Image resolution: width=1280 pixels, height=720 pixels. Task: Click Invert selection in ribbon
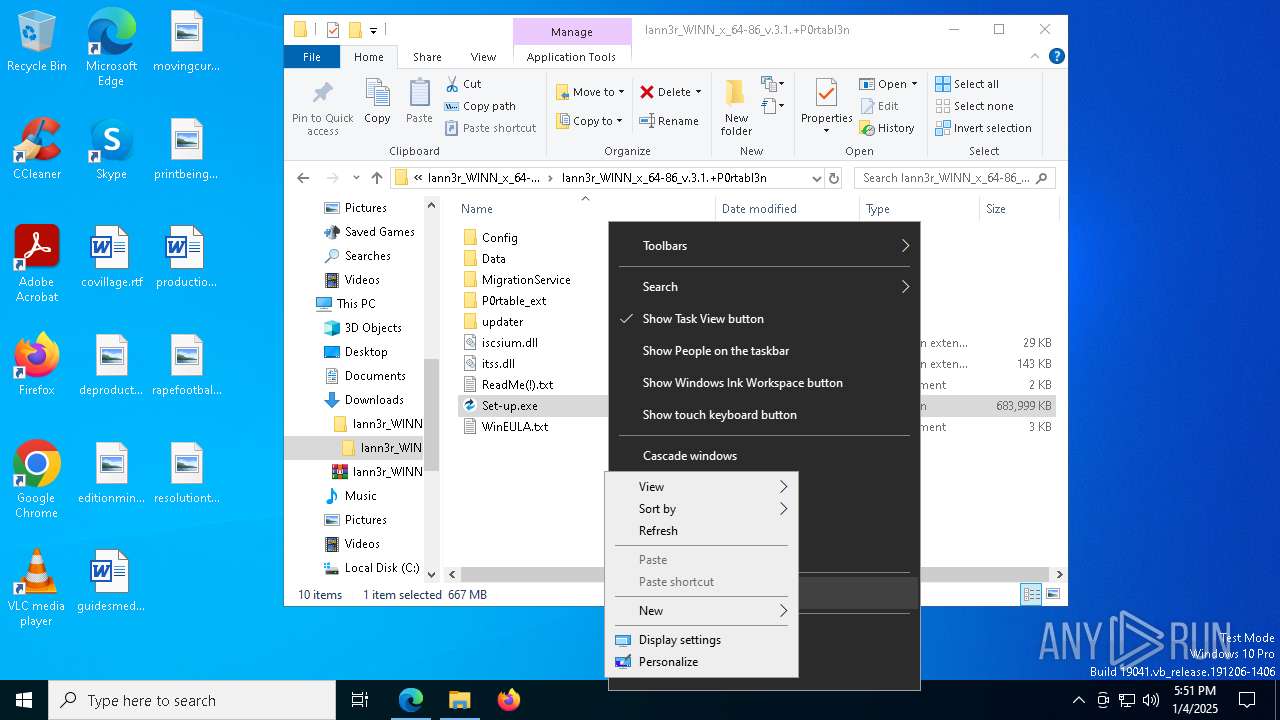point(983,128)
